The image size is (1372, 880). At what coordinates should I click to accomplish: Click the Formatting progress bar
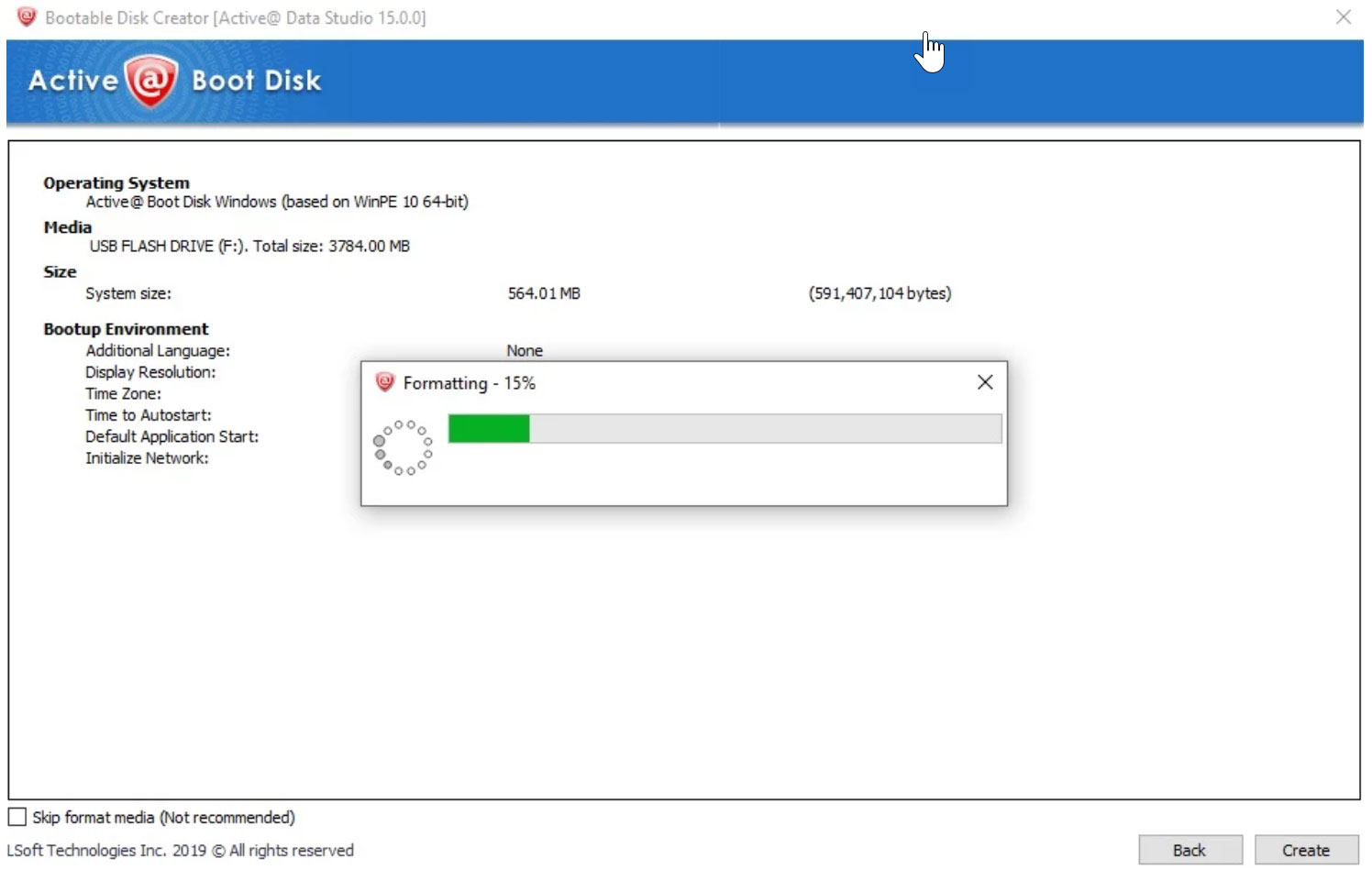[x=725, y=428]
